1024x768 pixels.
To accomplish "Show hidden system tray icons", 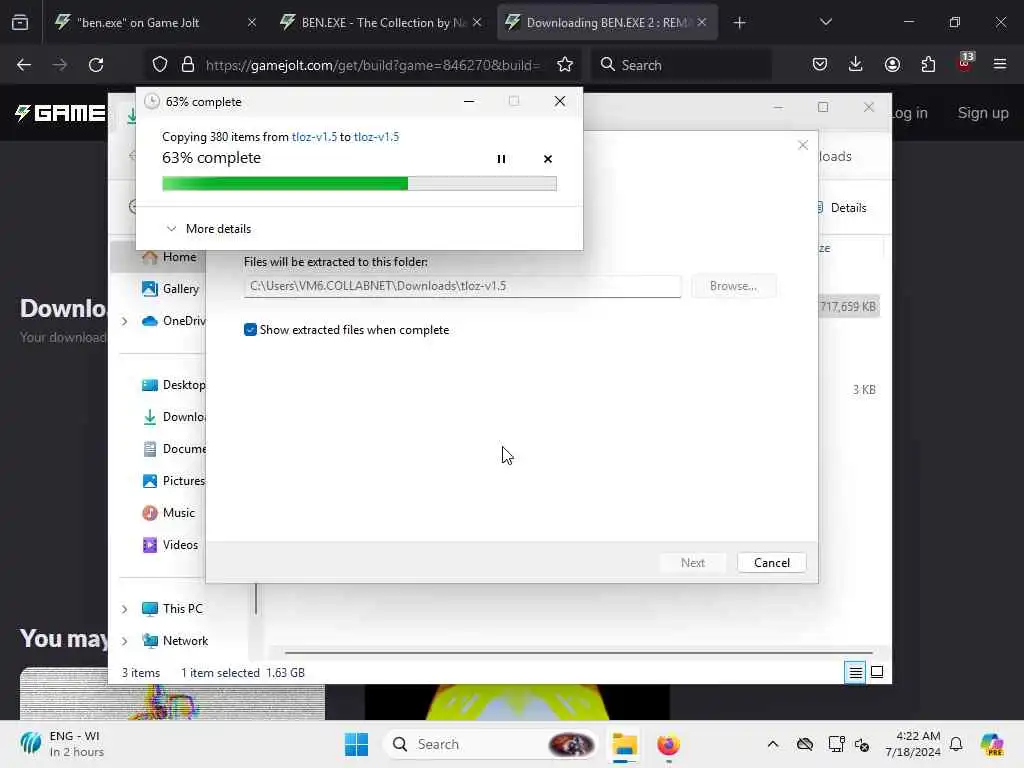I will coord(773,744).
